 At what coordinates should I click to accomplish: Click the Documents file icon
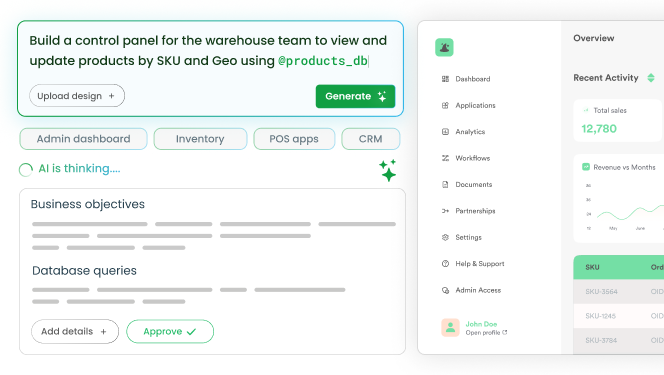coord(445,185)
